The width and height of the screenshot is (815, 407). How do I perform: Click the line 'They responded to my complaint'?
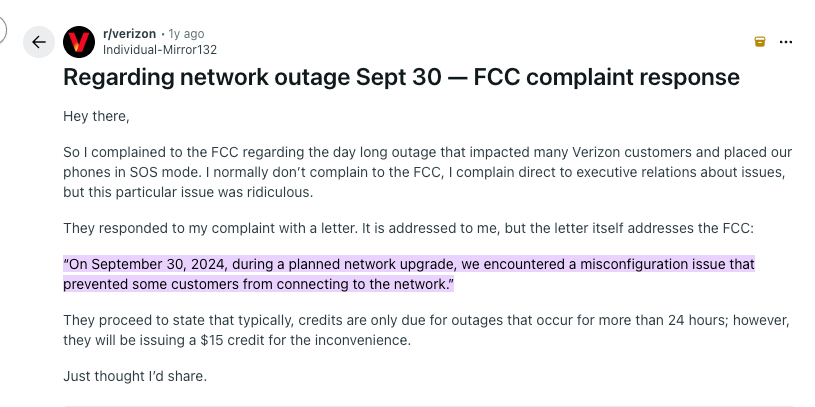(413, 228)
